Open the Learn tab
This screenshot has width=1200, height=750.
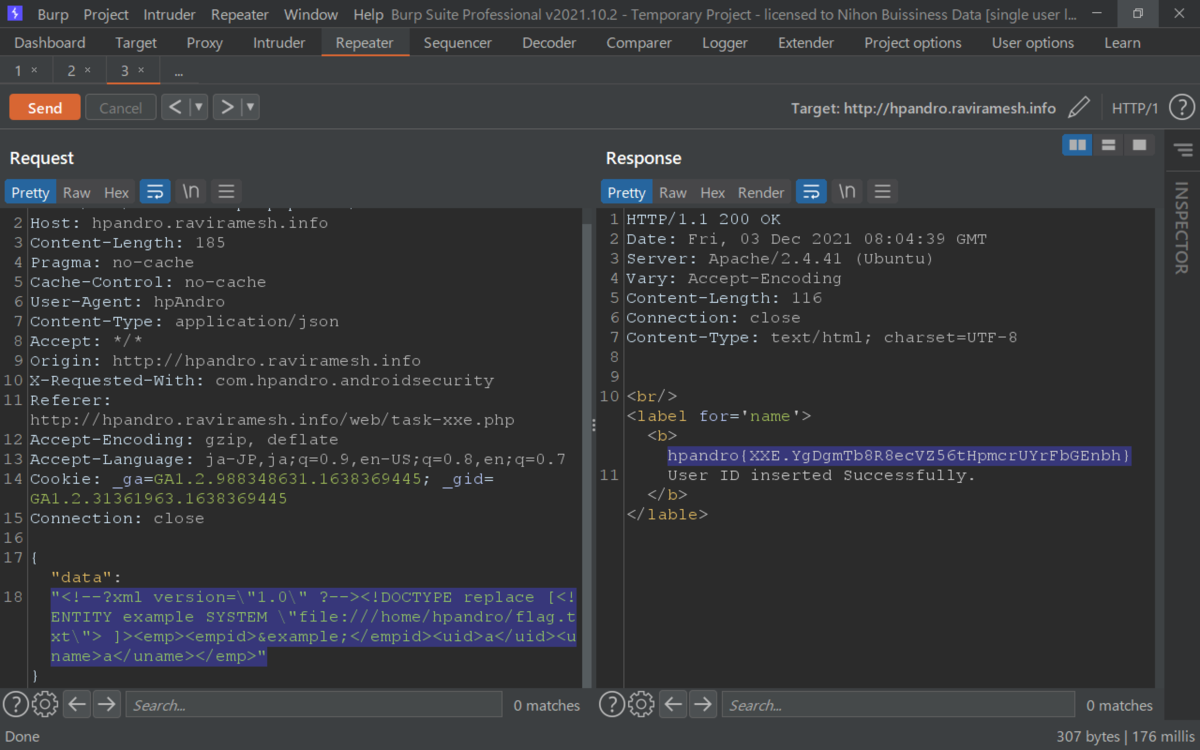(x=1122, y=43)
